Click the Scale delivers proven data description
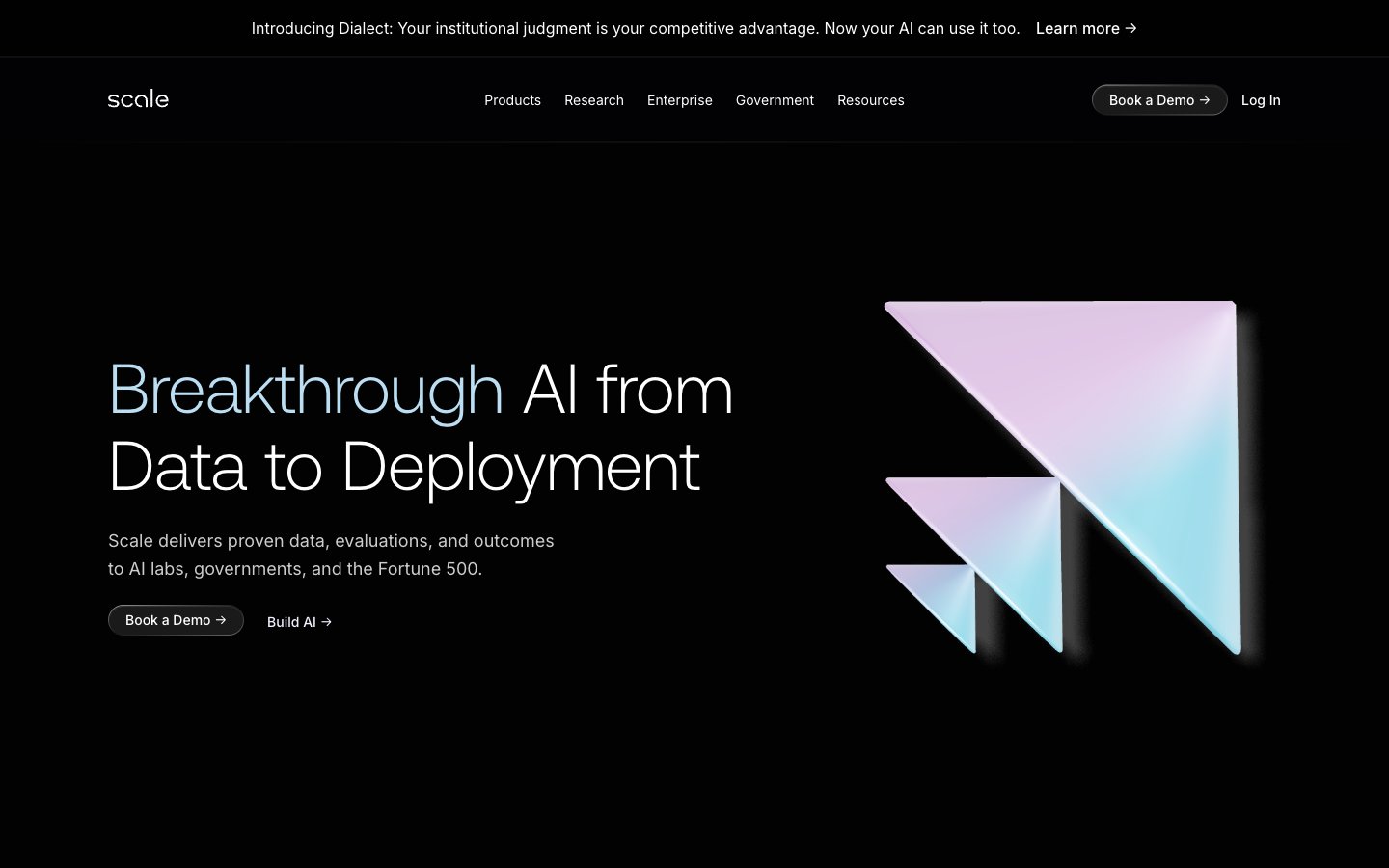1389x868 pixels. [331, 555]
